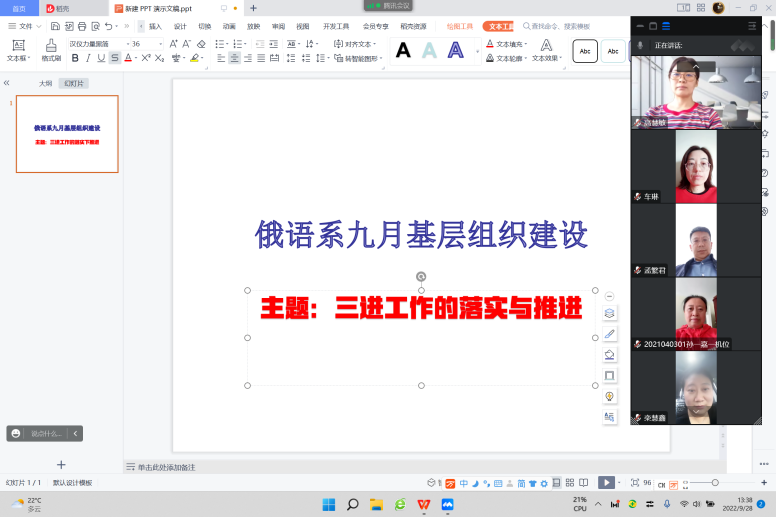Open the 动画 ribbon tab
The width and height of the screenshot is (776, 517).
tap(230, 26)
